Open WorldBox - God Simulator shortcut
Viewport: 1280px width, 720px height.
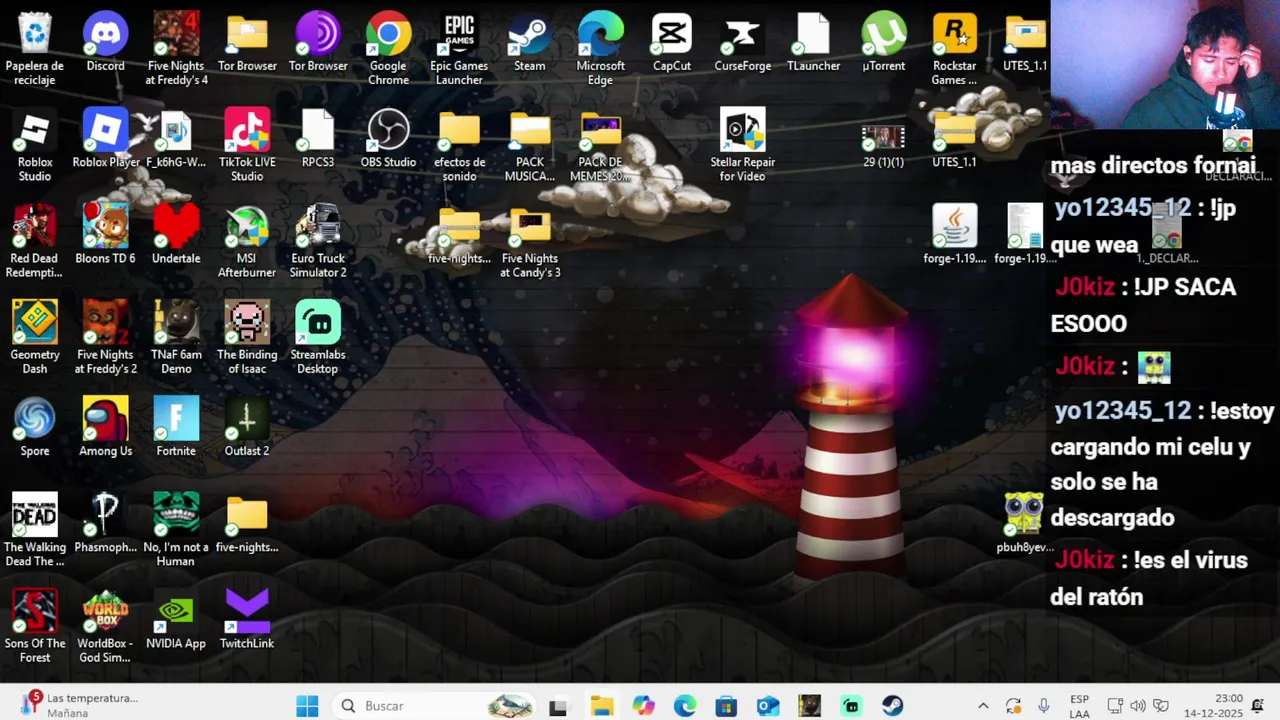pyautogui.click(x=105, y=627)
